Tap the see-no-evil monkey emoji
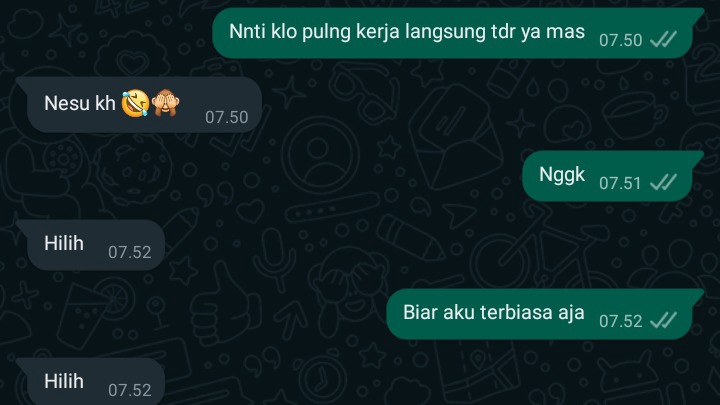The image size is (720, 405). point(165,103)
